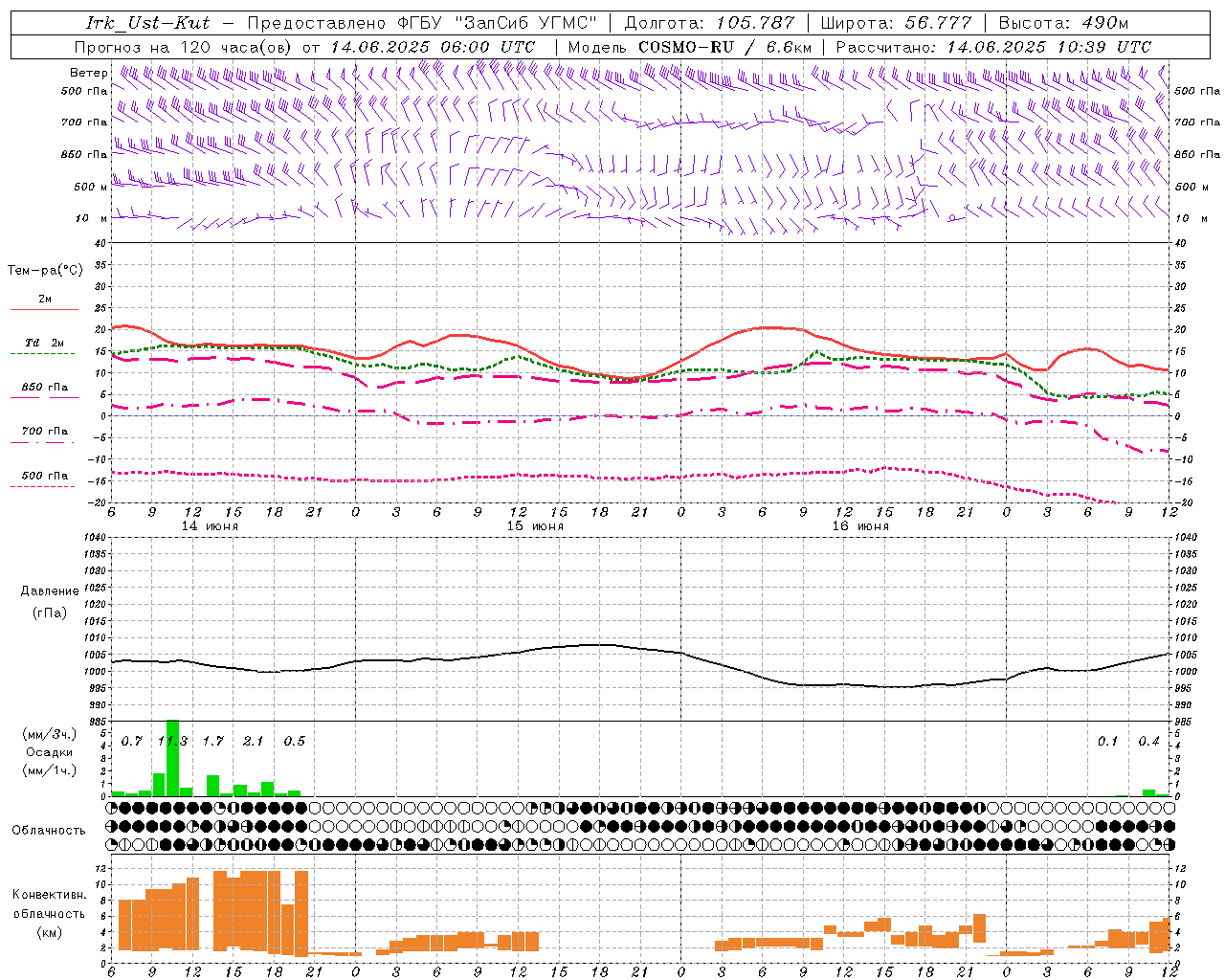Click the station name Irk_Ust-Kut
This screenshot has width=1225, height=980.
click(x=148, y=23)
